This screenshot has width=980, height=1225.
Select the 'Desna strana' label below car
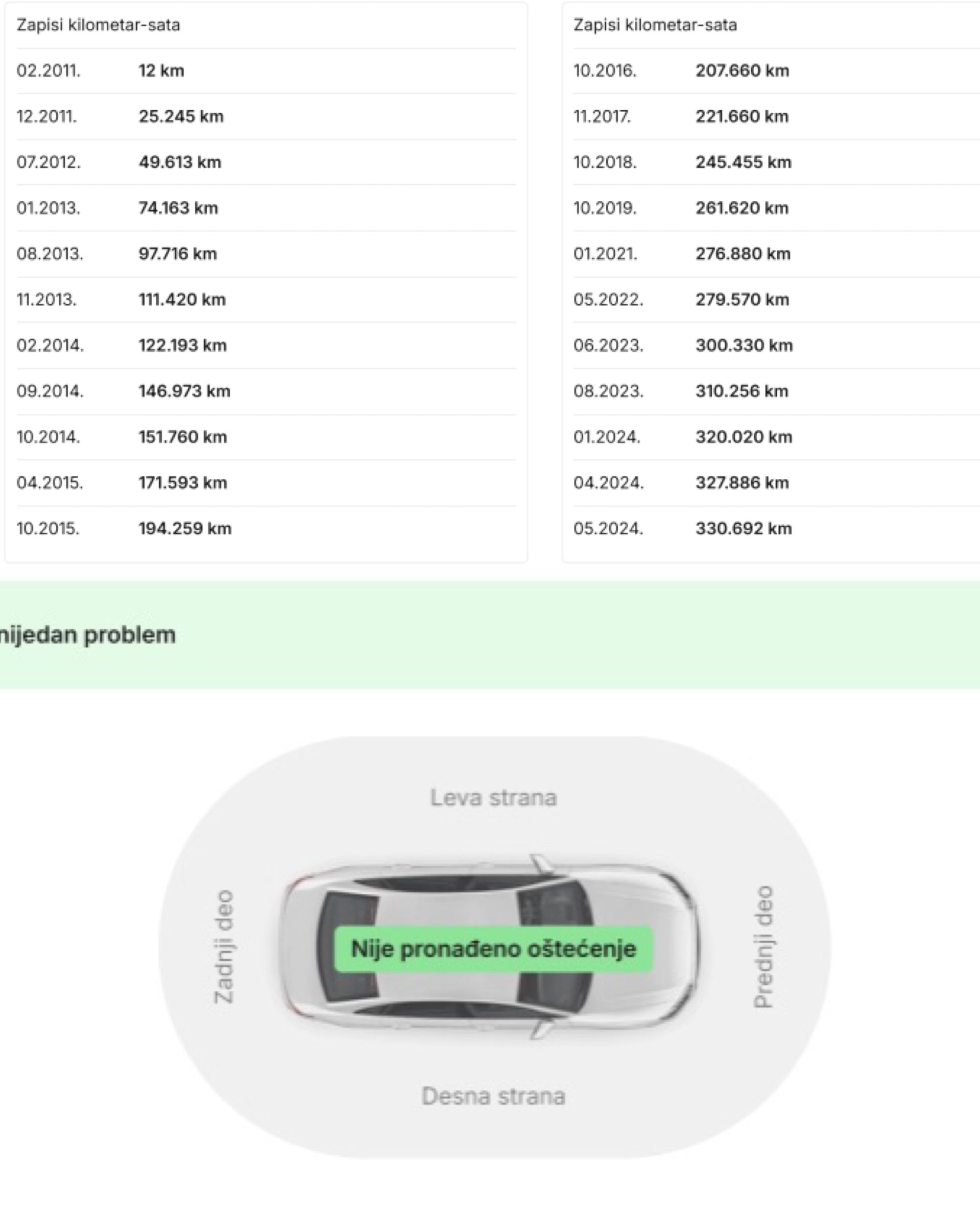[x=493, y=1096]
